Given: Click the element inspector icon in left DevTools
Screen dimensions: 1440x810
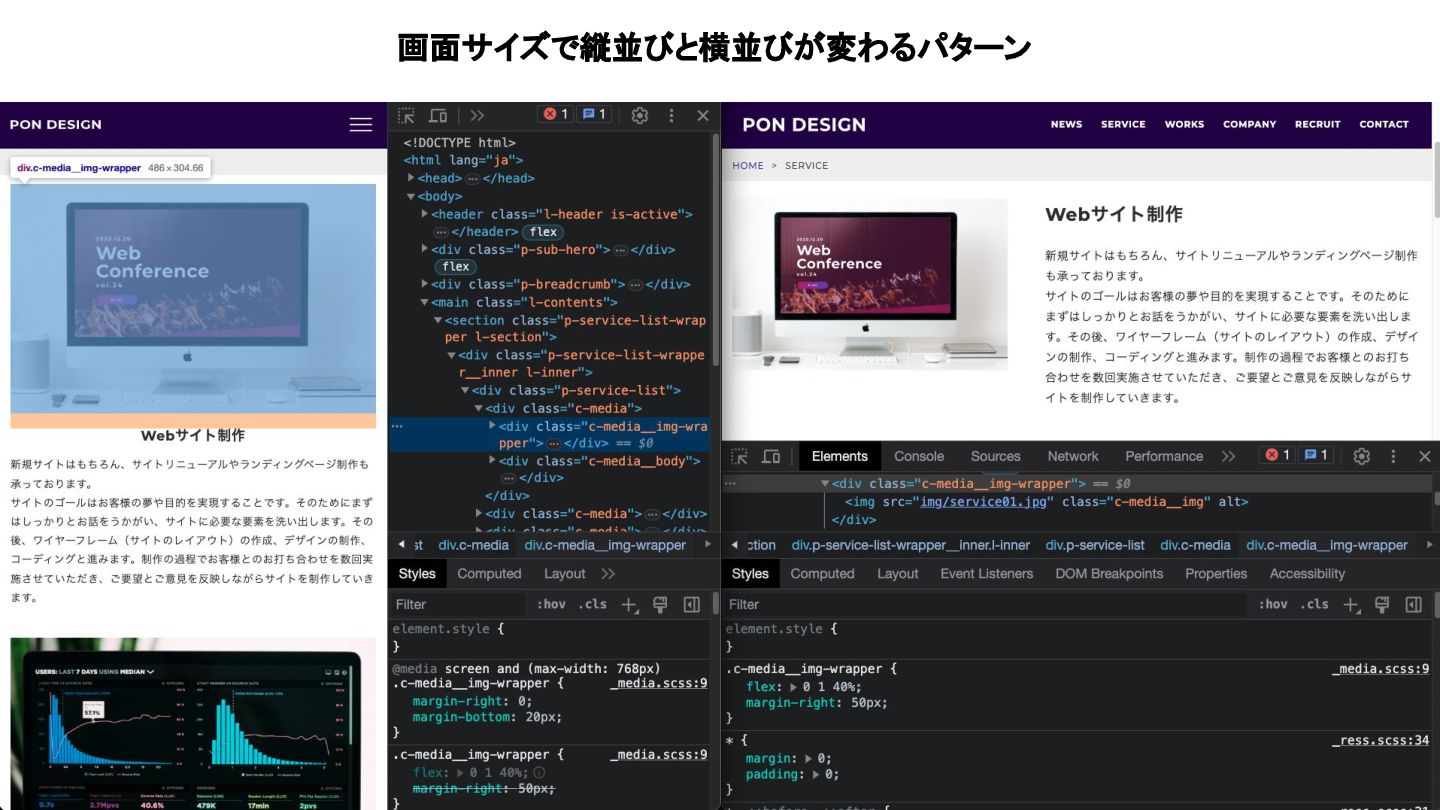Looking at the screenshot, I should [406, 115].
